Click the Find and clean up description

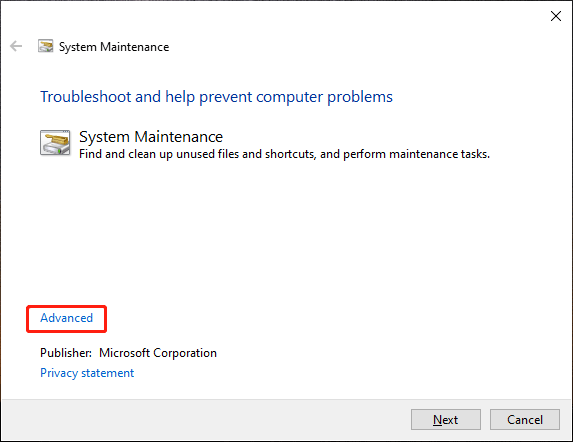tap(284, 154)
